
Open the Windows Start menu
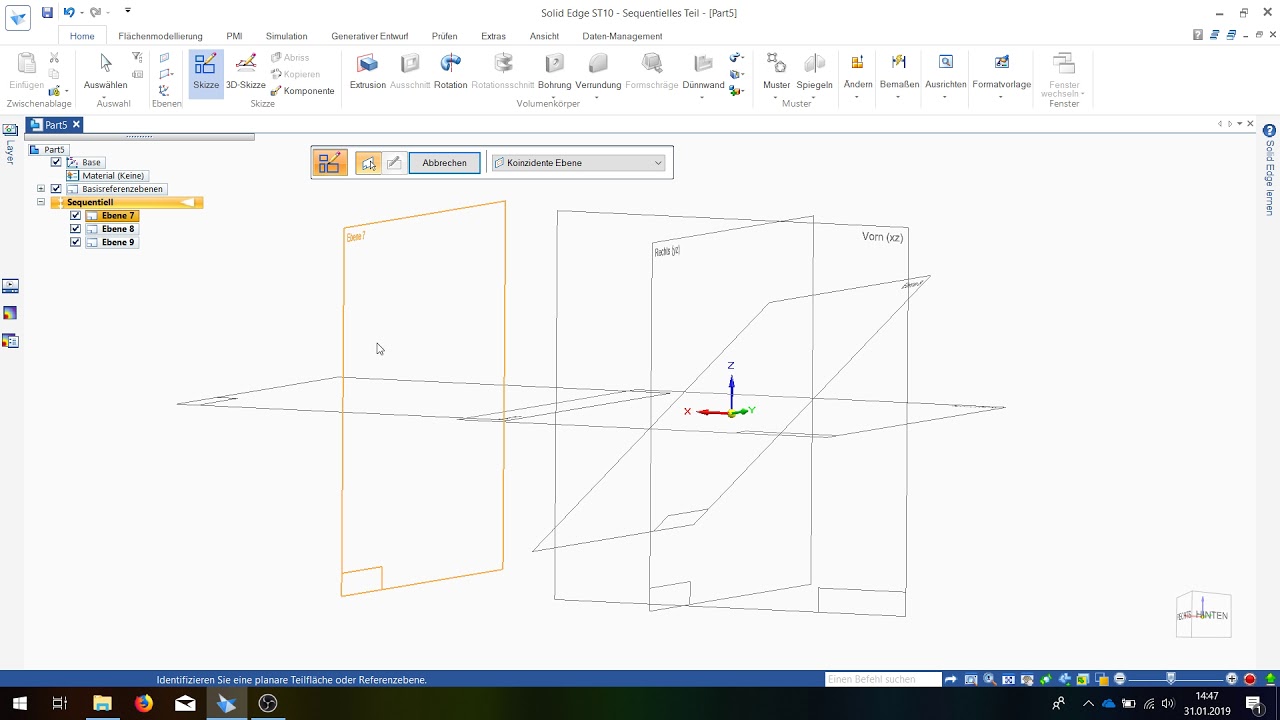[19, 703]
